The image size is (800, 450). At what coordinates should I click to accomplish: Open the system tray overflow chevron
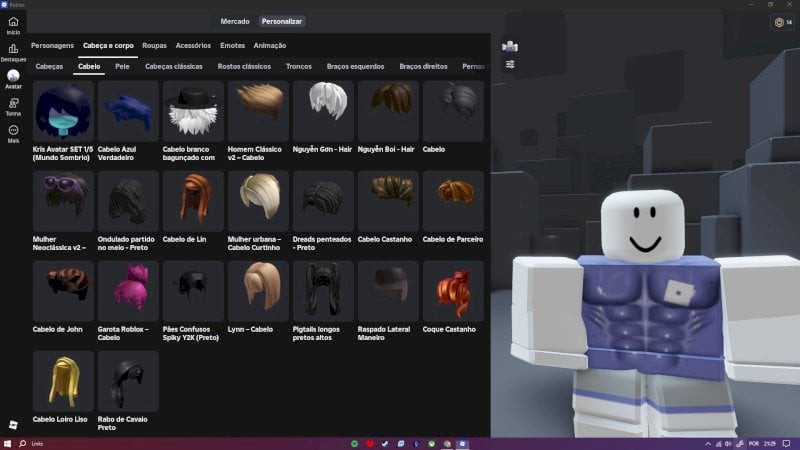(x=708, y=444)
